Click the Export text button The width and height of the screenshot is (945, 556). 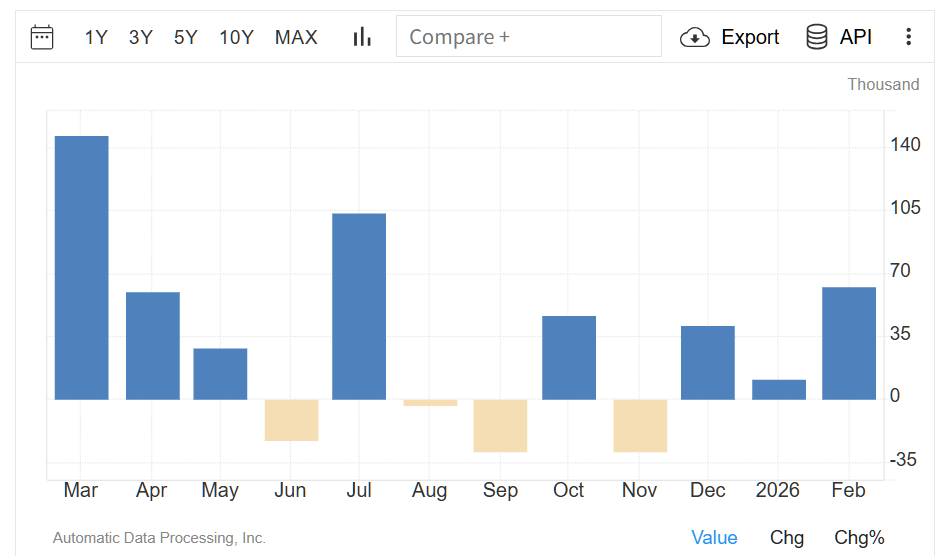click(x=750, y=38)
